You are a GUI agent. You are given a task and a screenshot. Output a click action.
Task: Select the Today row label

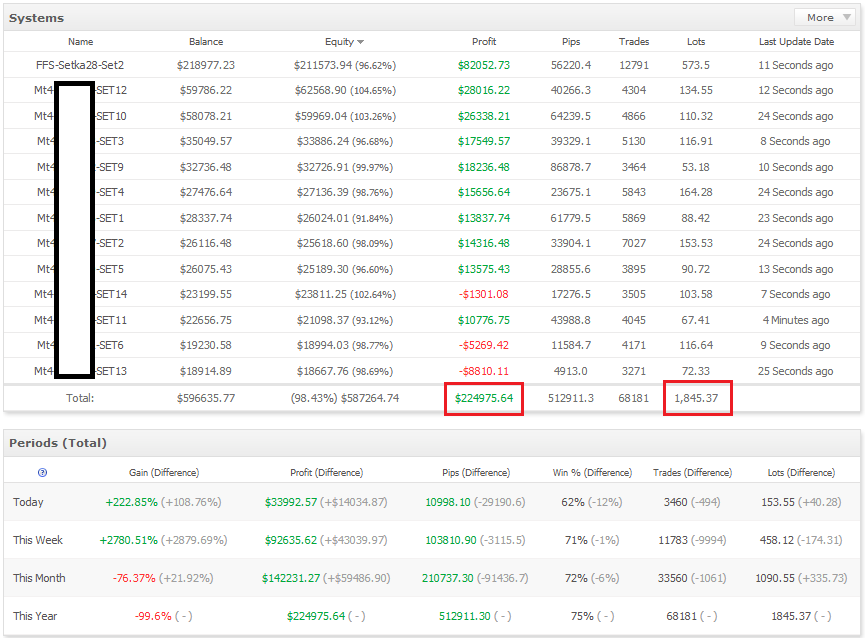28,502
